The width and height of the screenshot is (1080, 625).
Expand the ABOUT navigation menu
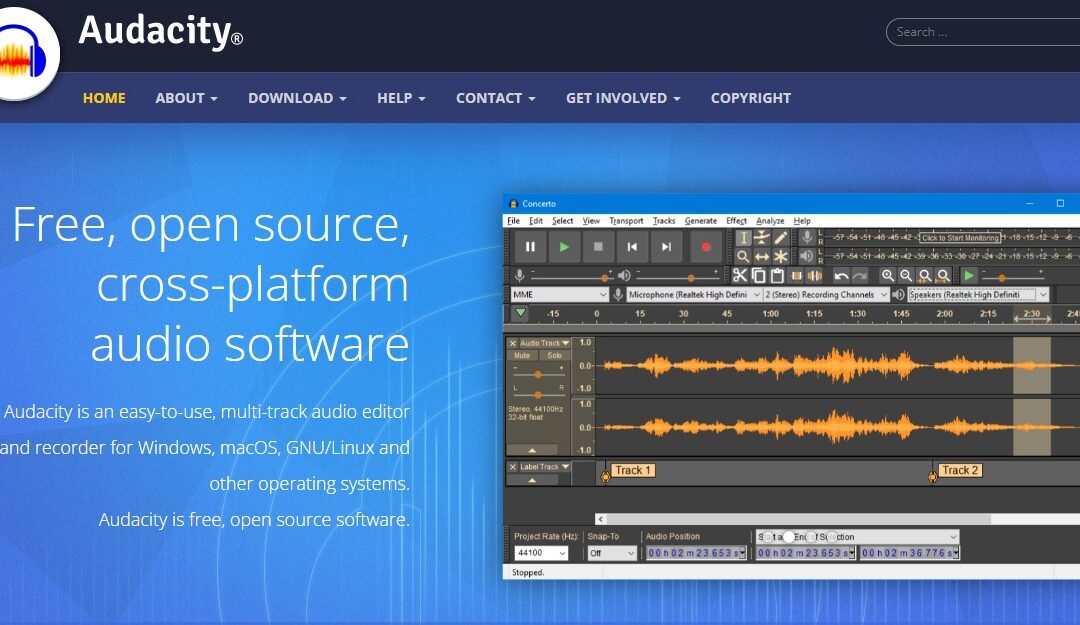pyautogui.click(x=186, y=98)
